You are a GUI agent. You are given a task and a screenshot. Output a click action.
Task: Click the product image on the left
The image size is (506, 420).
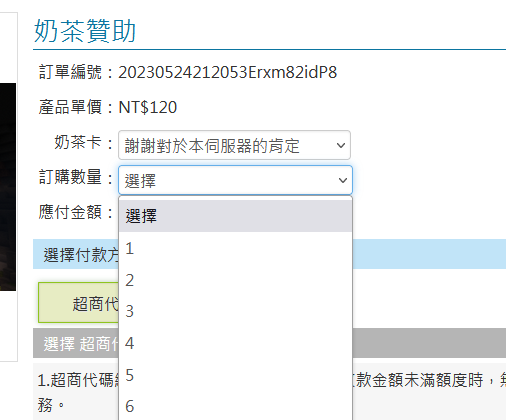click(x=8, y=187)
